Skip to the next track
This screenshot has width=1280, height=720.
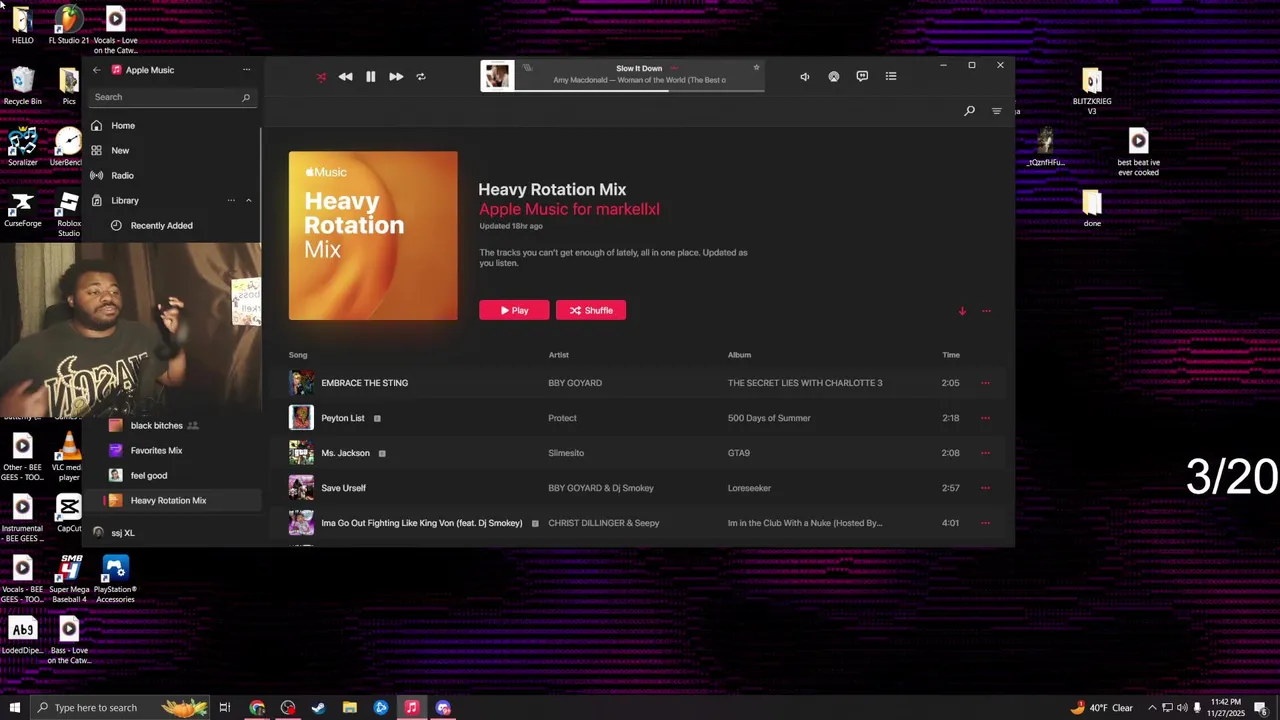396,77
